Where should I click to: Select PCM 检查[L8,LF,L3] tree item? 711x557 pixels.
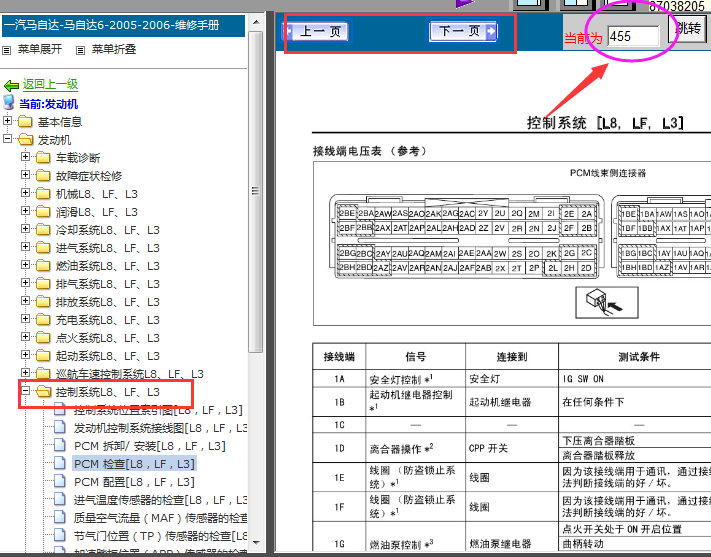coord(134,464)
